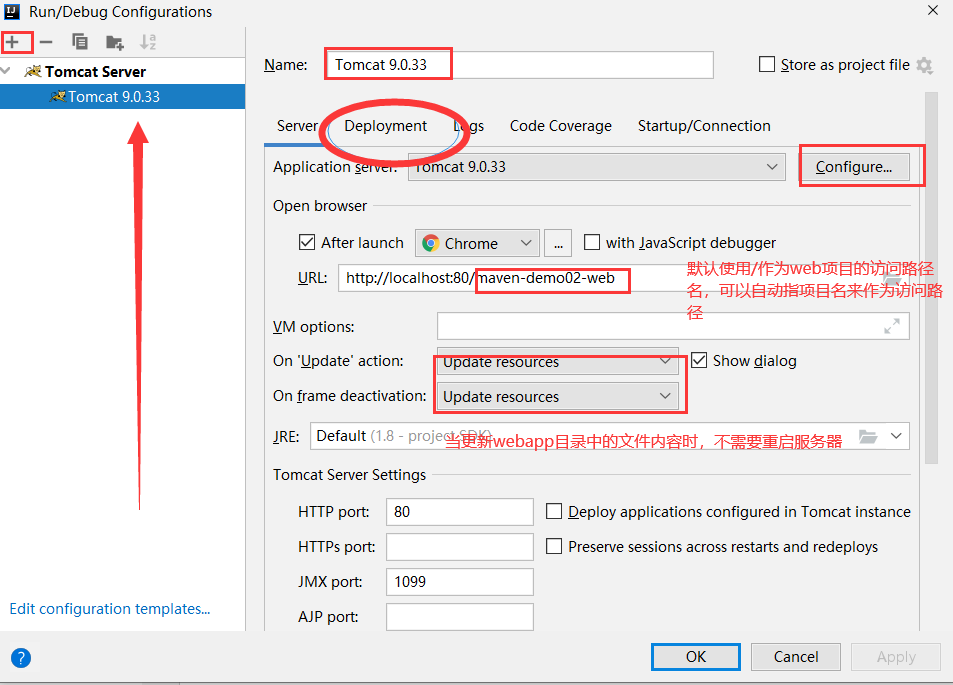The image size is (953, 685).
Task: Click the Configure... button
Action: (854, 167)
